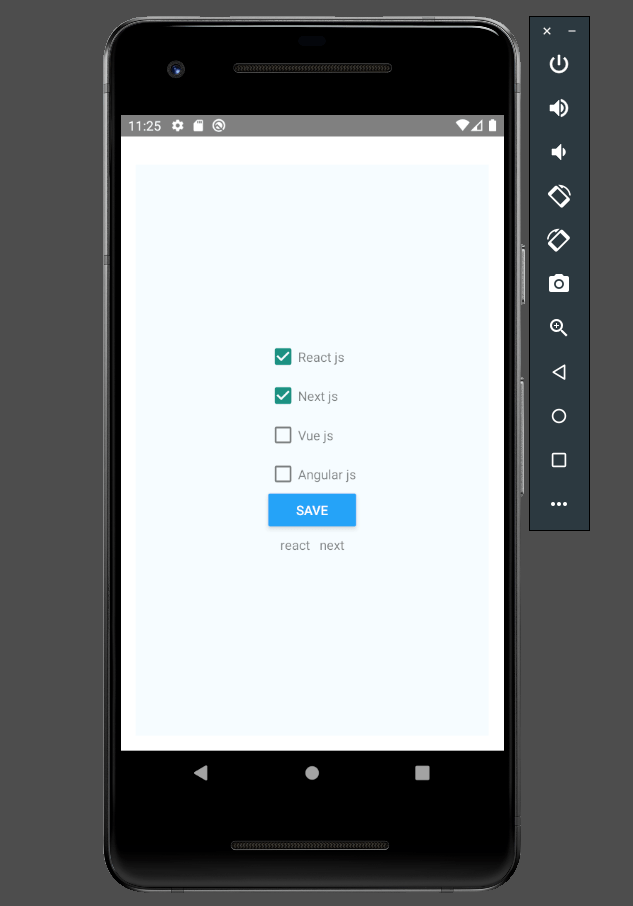Click the emulator toolbar back triangle

coord(558,372)
